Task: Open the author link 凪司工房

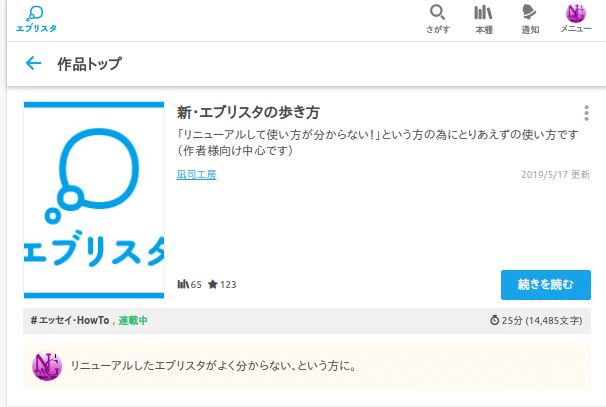Action: [196, 175]
